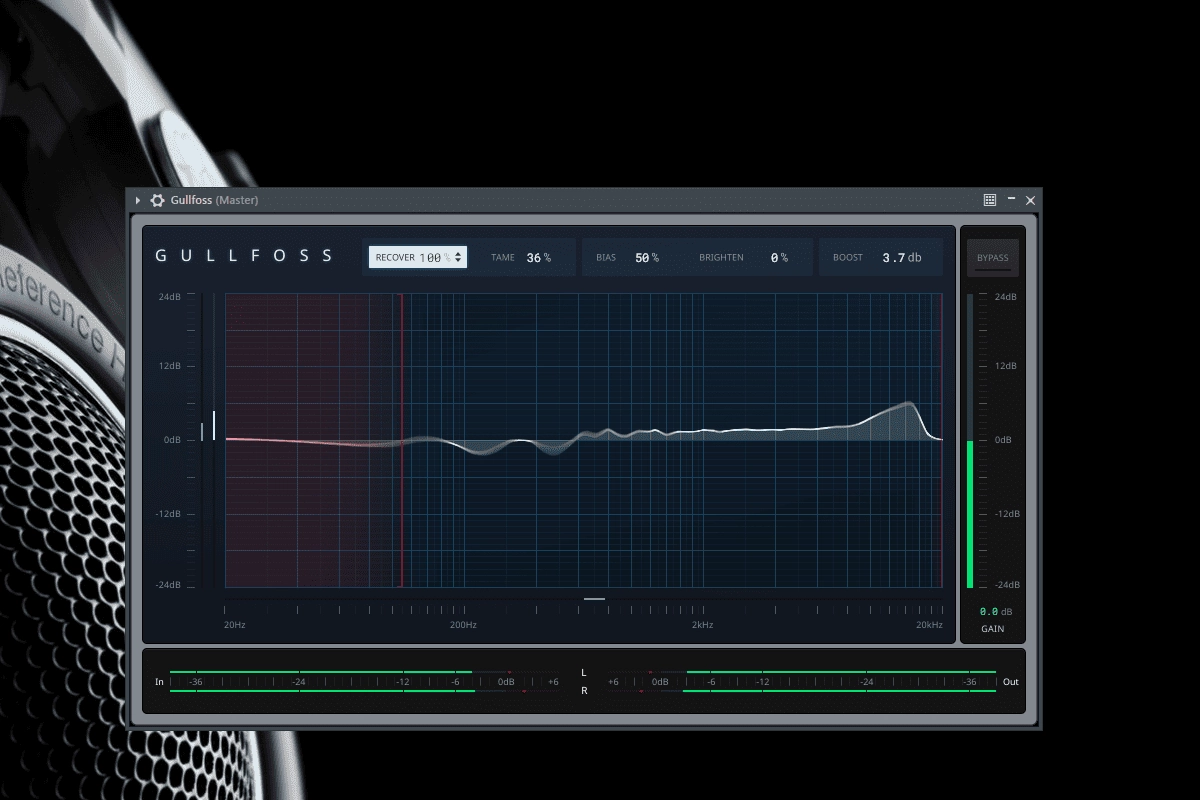This screenshot has width=1200, height=800.
Task: Close the Gullfoss plugin window
Action: (x=1031, y=200)
